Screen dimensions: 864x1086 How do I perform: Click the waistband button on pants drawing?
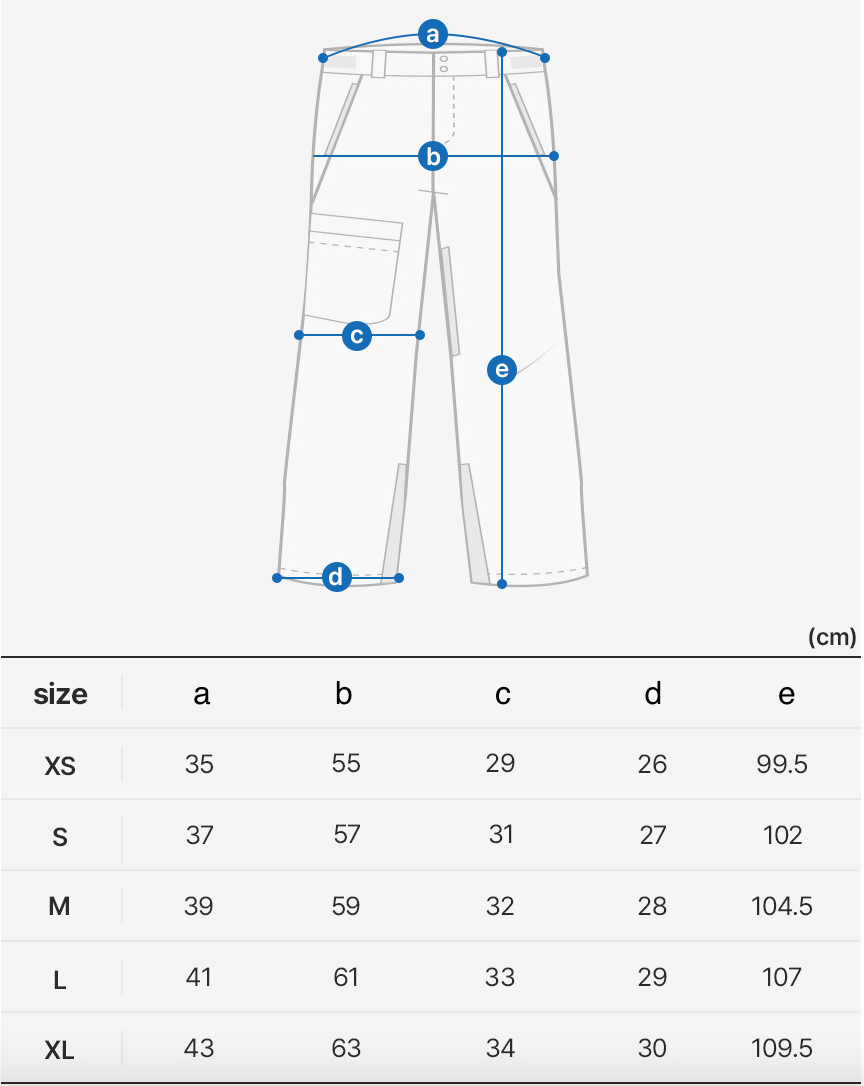(x=443, y=60)
